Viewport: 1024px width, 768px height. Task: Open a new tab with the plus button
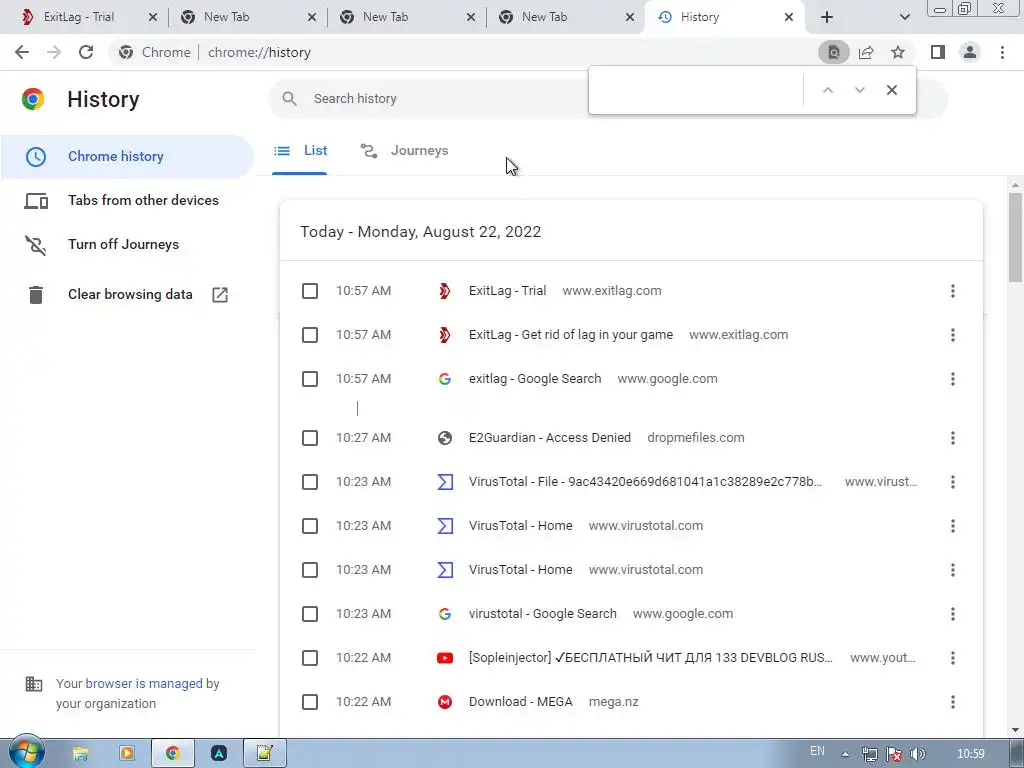[827, 17]
